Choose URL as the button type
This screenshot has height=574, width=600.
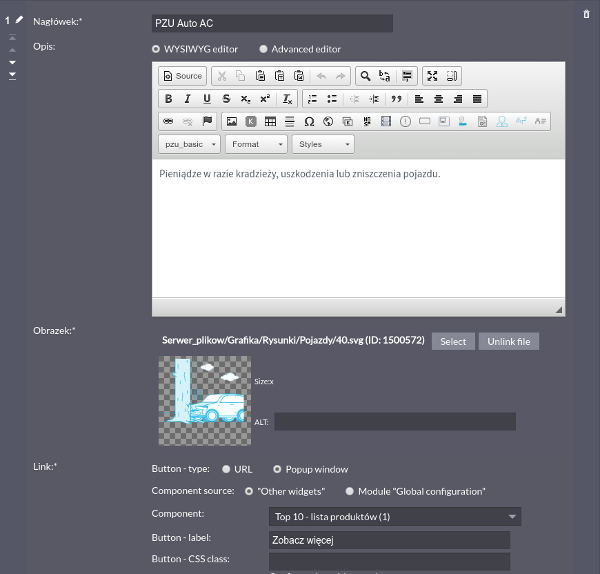point(227,469)
